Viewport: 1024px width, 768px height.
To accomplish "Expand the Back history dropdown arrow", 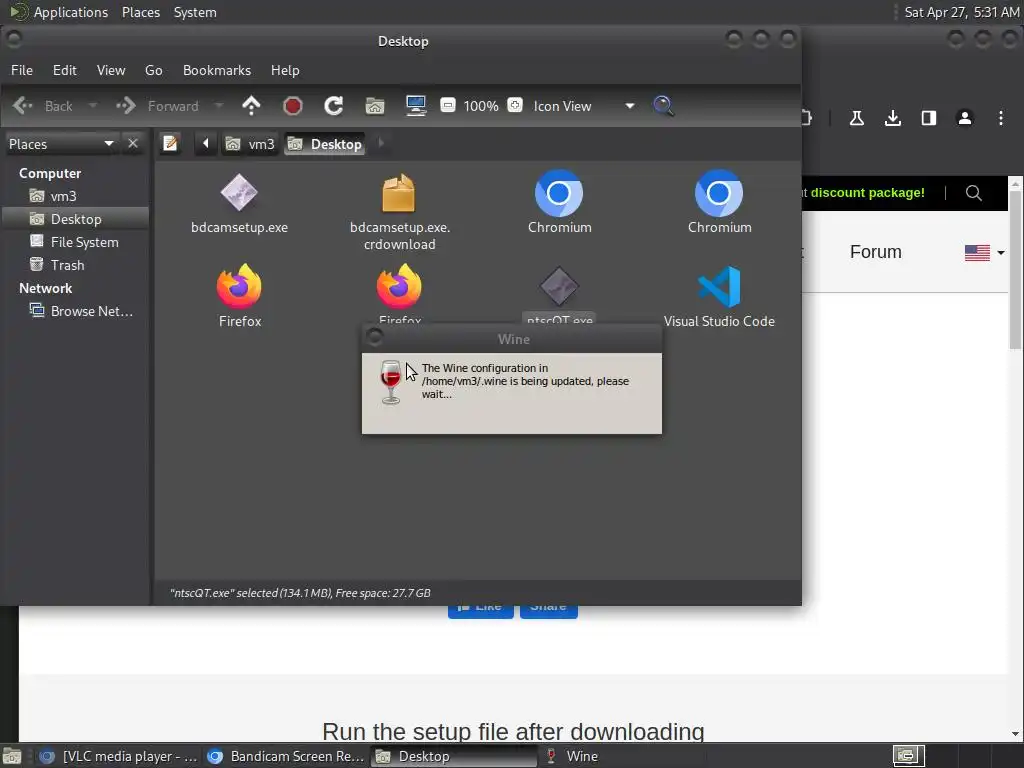I will [x=93, y=106].
